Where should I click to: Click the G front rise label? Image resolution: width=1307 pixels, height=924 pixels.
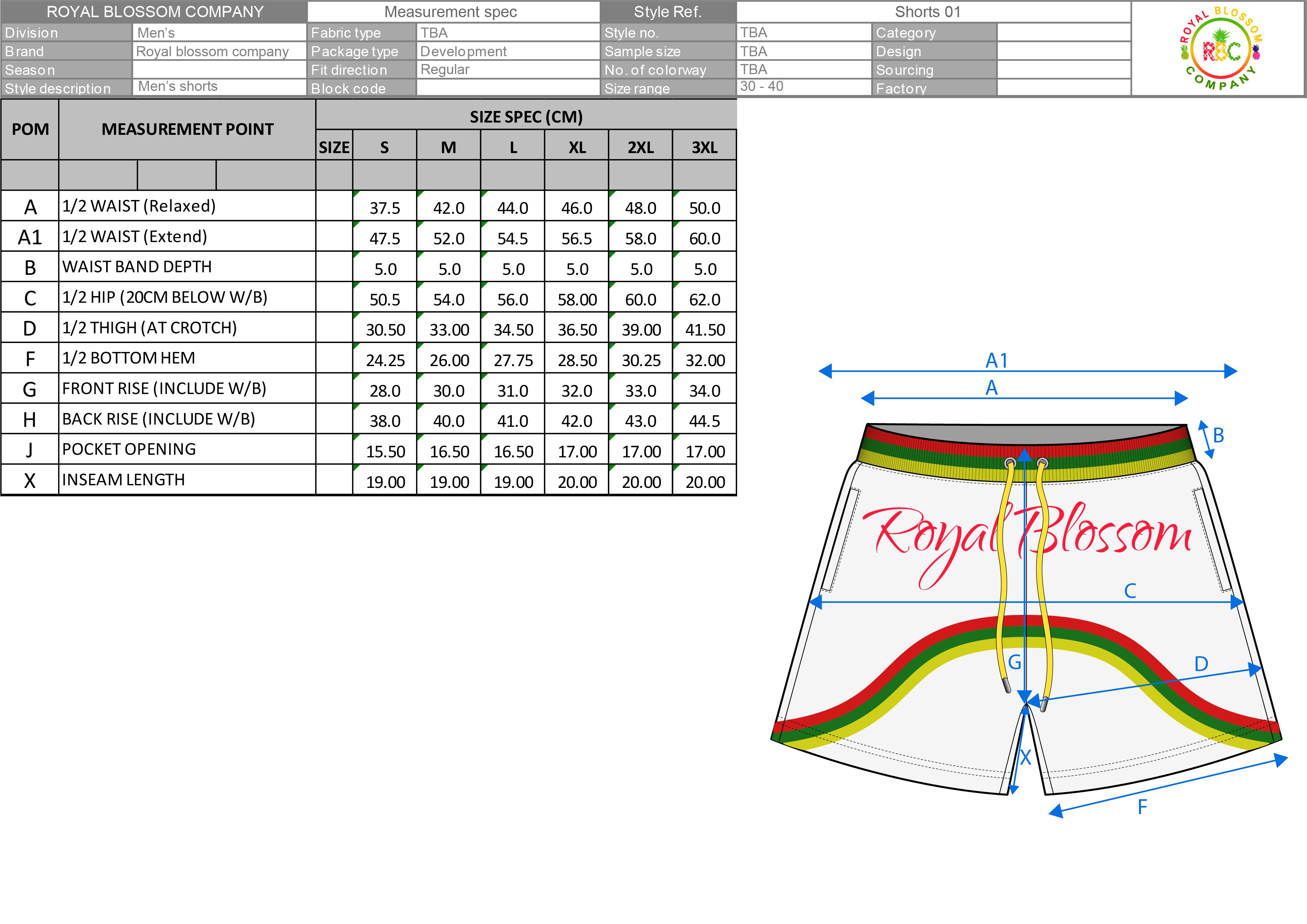(1014, 662)
